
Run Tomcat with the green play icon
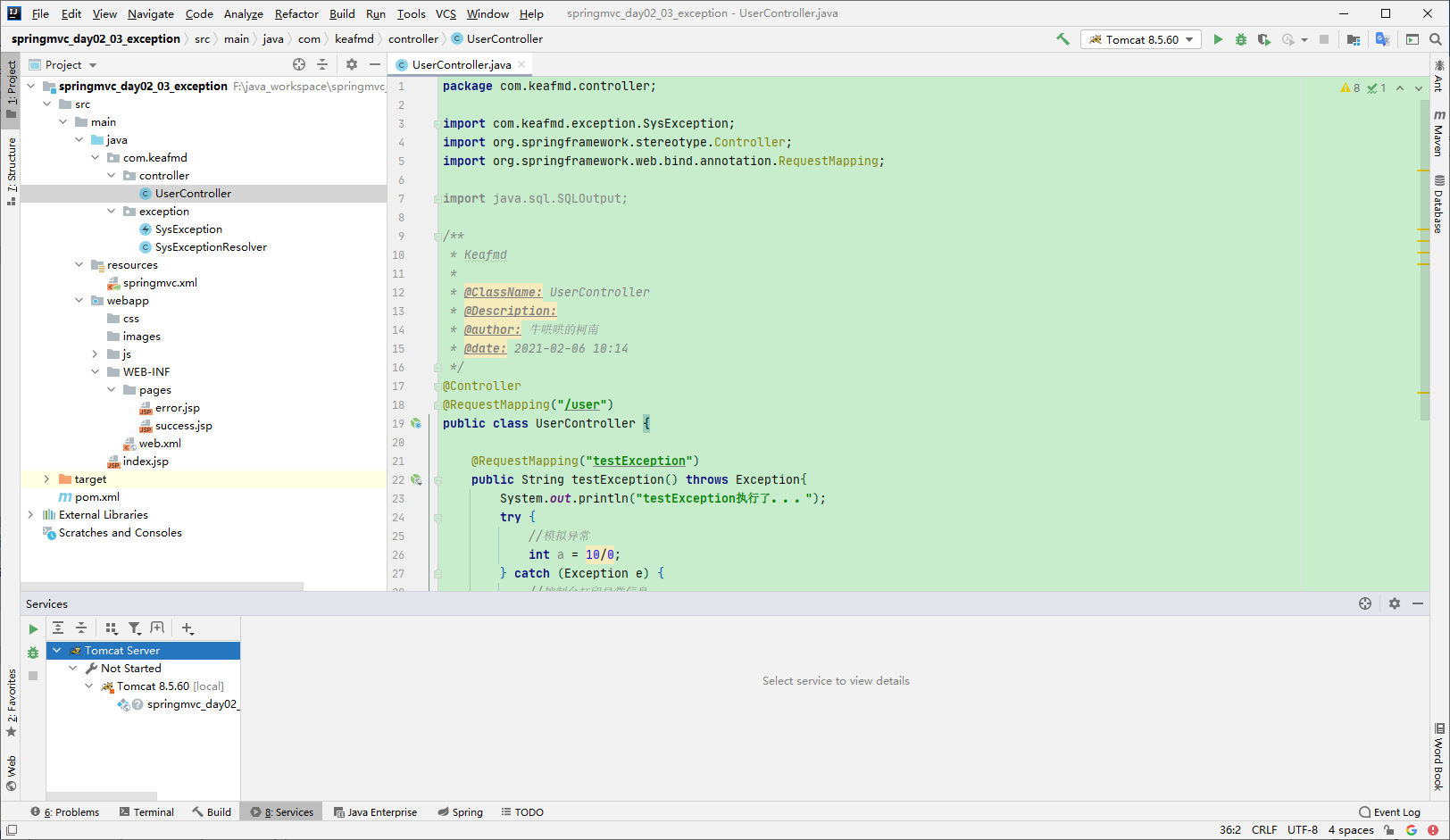(x=1218, y=39)
